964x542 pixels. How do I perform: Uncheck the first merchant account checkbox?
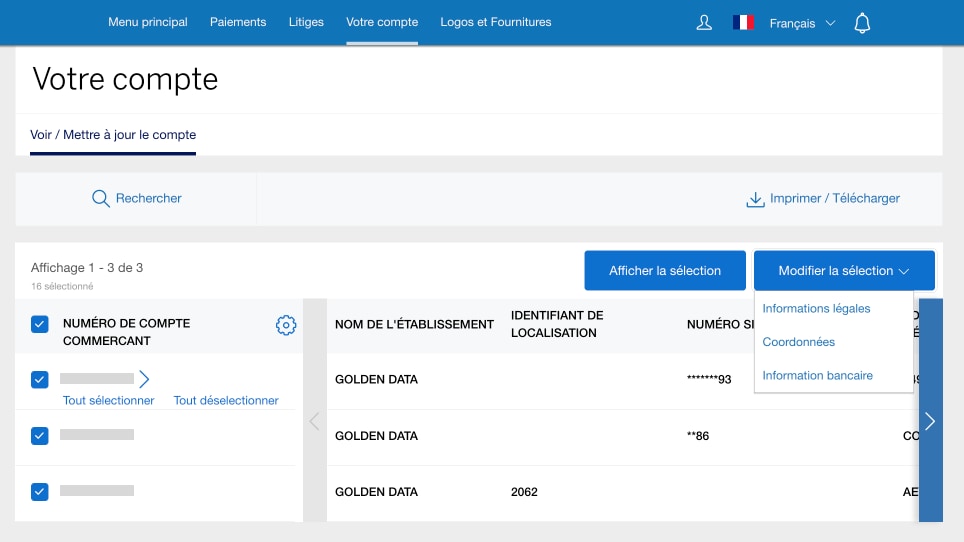coord(40,379)
